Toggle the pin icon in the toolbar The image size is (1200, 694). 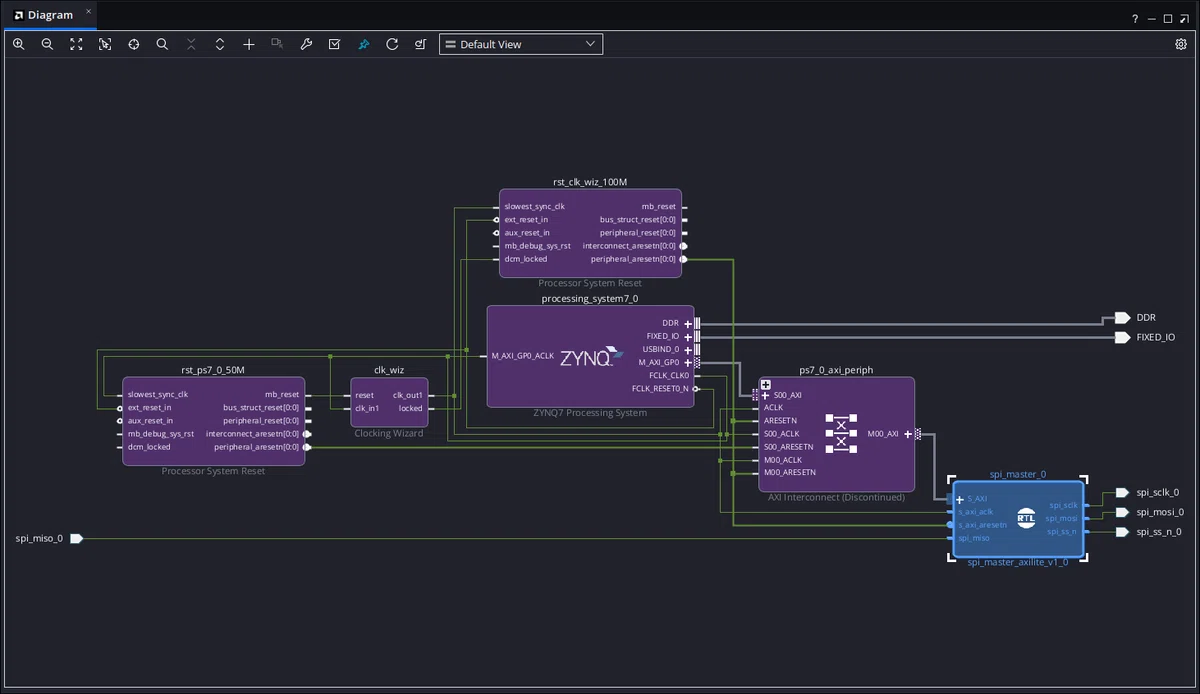click(x=364, y=44)
